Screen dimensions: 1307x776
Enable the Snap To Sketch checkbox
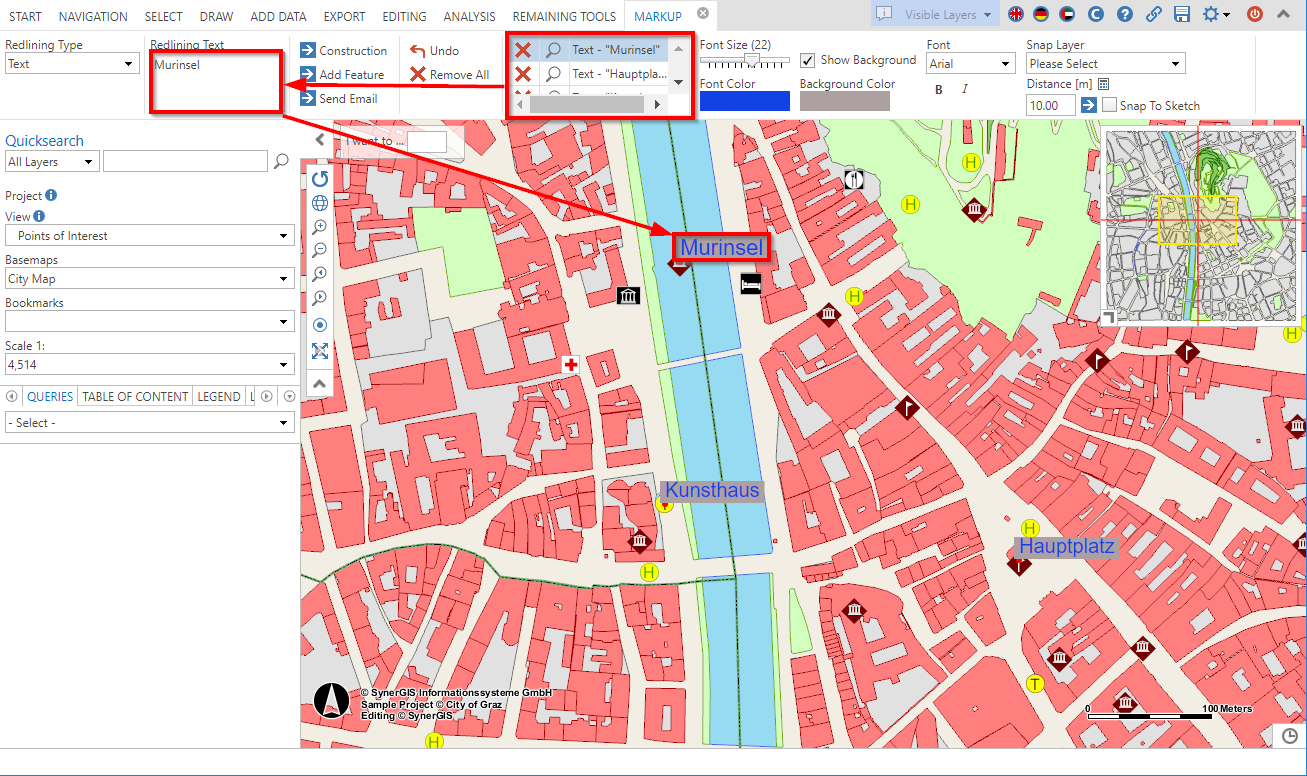click(x=1109, y=106)
